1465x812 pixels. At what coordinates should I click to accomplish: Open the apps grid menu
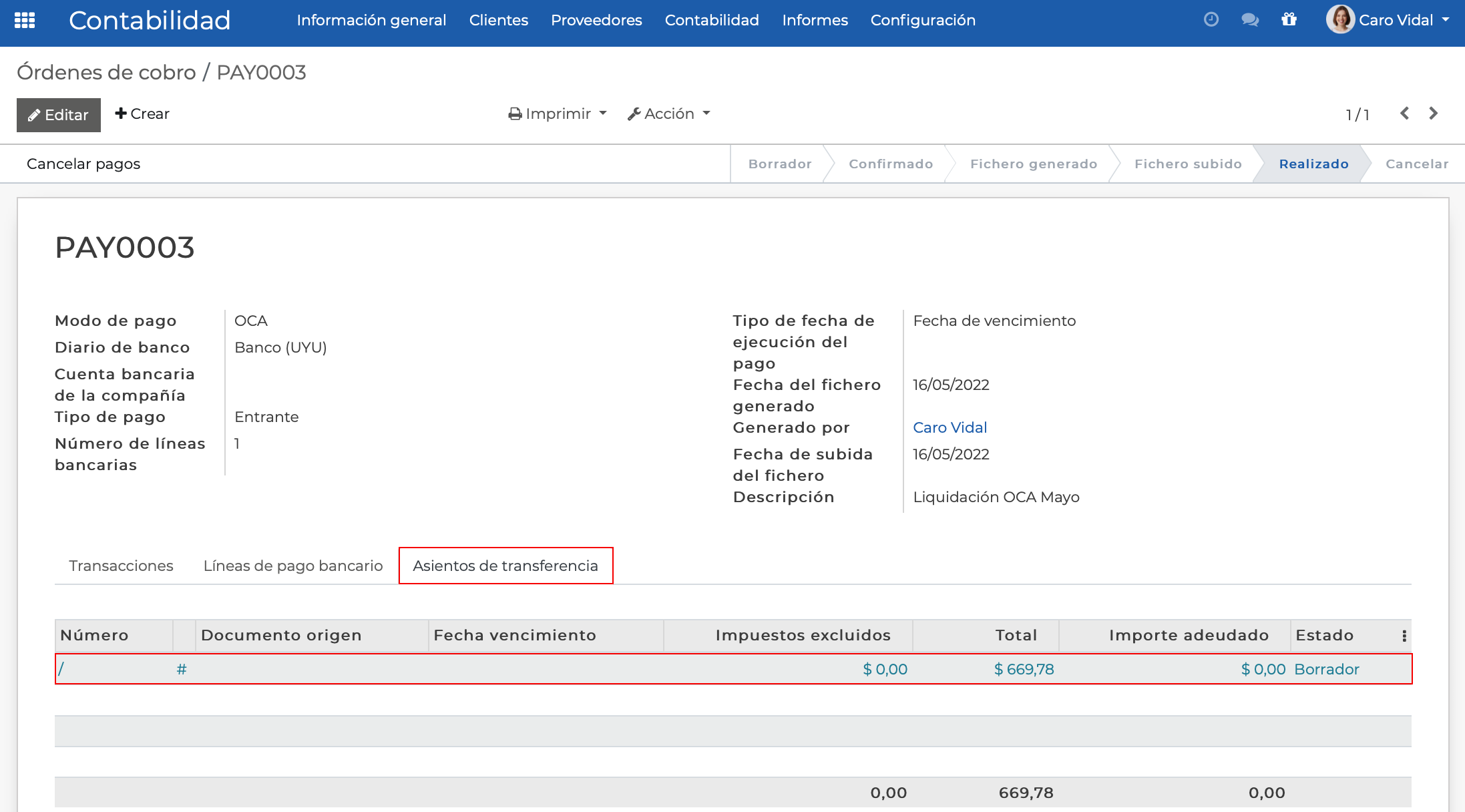[24, 20]
